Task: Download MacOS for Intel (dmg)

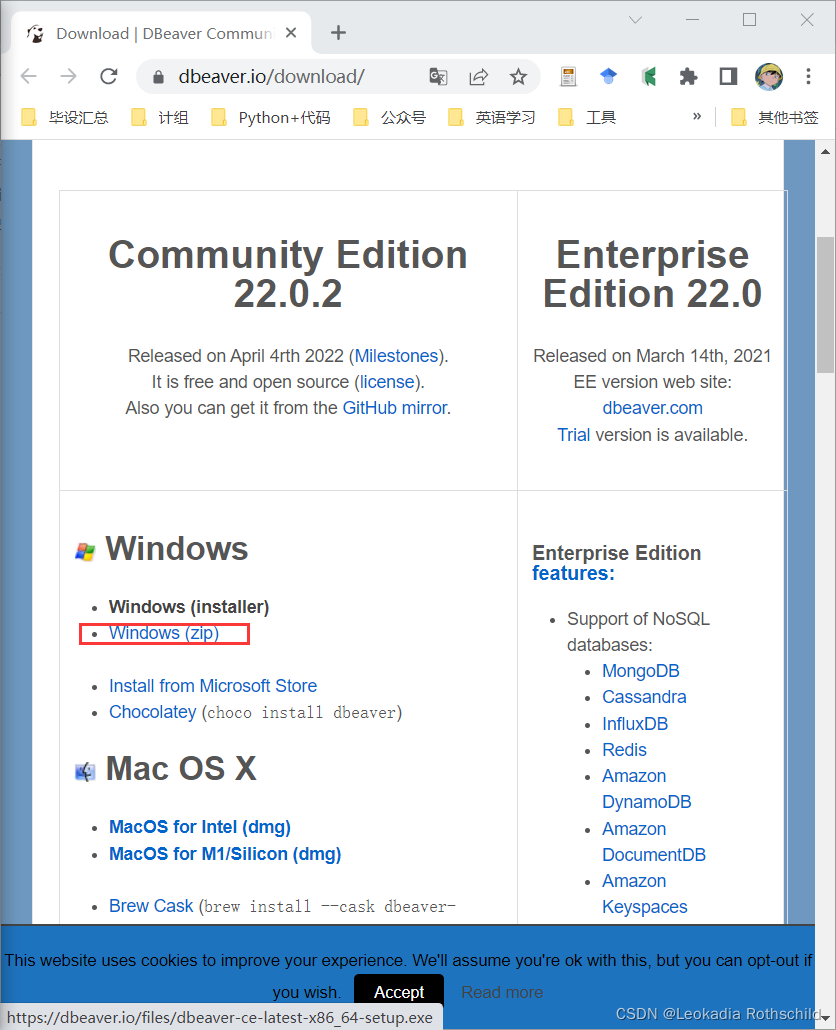Action: (x=200, y=827)
